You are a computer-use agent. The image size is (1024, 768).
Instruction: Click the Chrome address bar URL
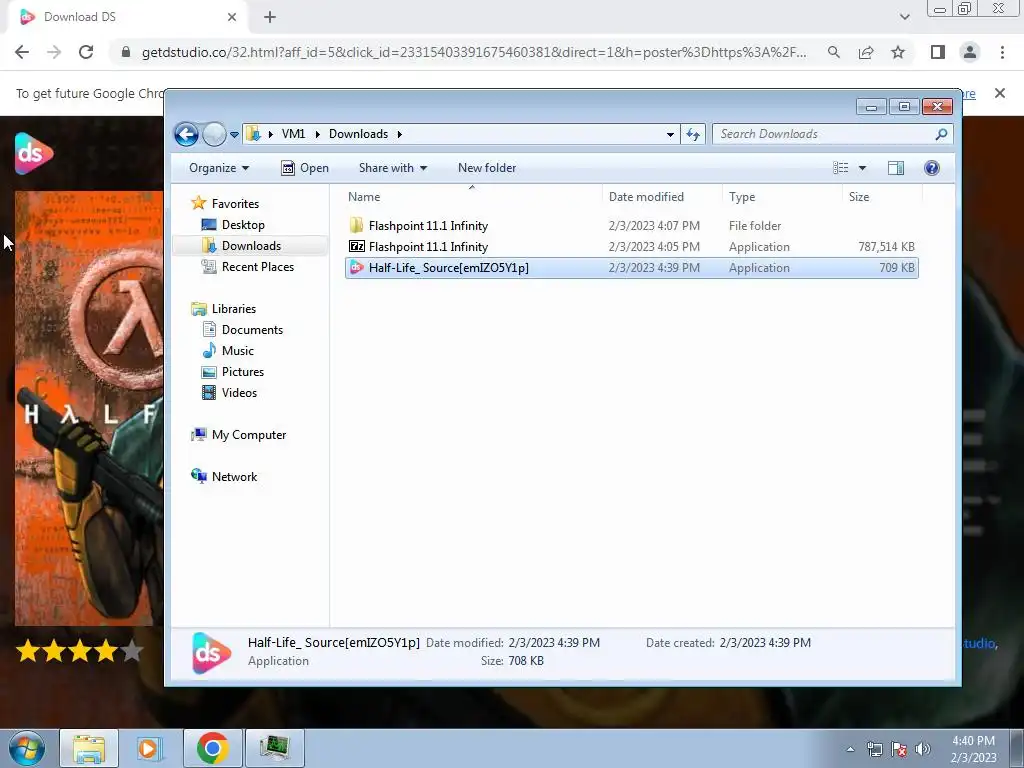[x=473, y=52]
